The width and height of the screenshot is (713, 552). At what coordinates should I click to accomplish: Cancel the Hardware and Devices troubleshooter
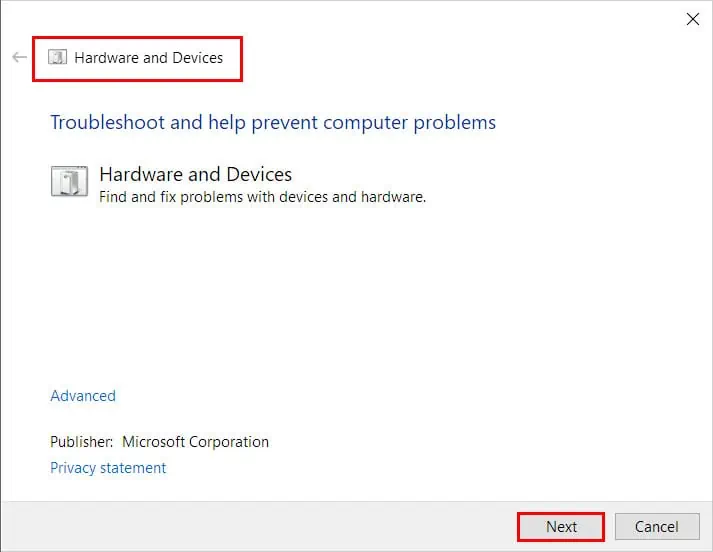click(x=657, y=527)
